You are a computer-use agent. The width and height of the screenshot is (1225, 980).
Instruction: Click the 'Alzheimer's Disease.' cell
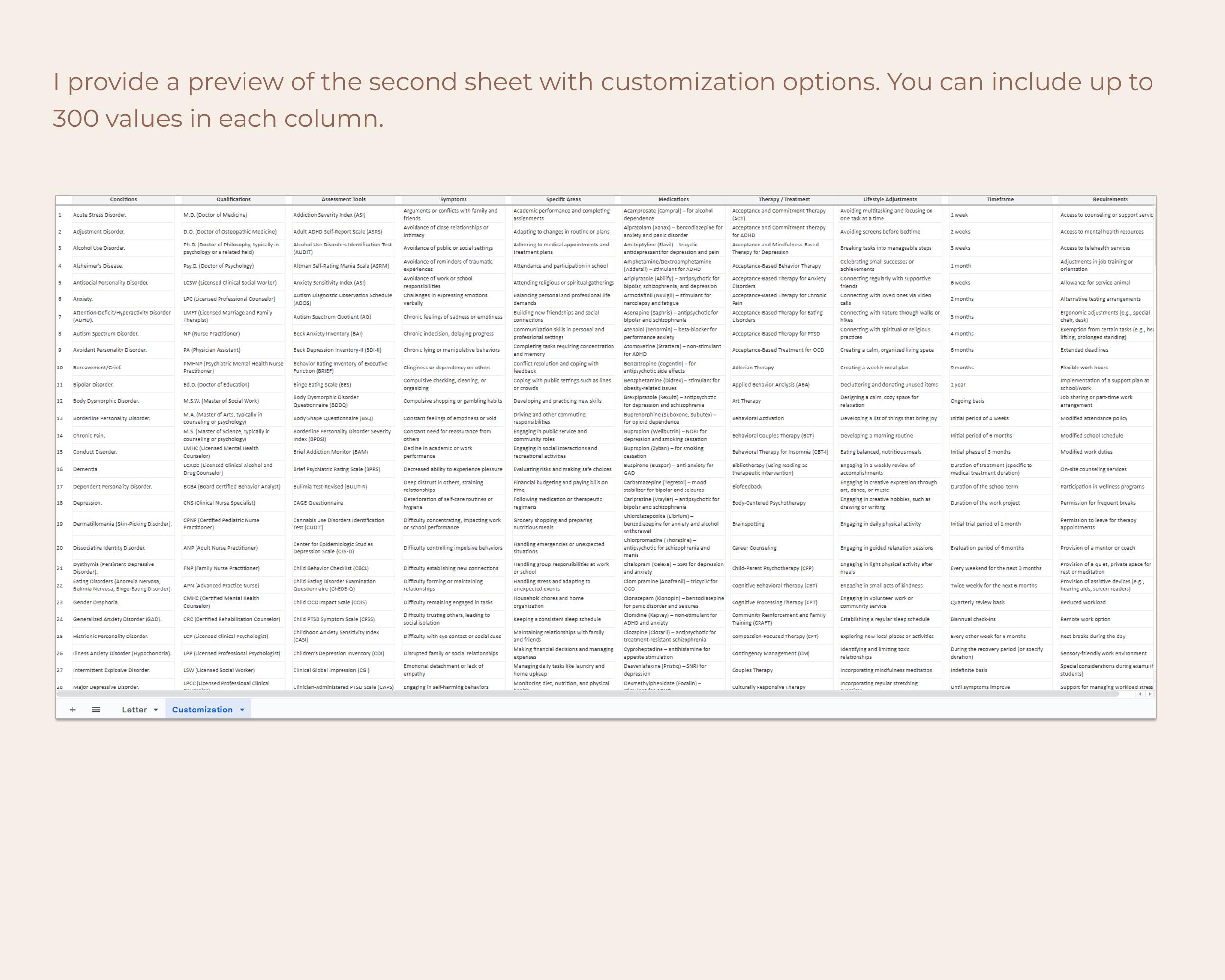123,265
